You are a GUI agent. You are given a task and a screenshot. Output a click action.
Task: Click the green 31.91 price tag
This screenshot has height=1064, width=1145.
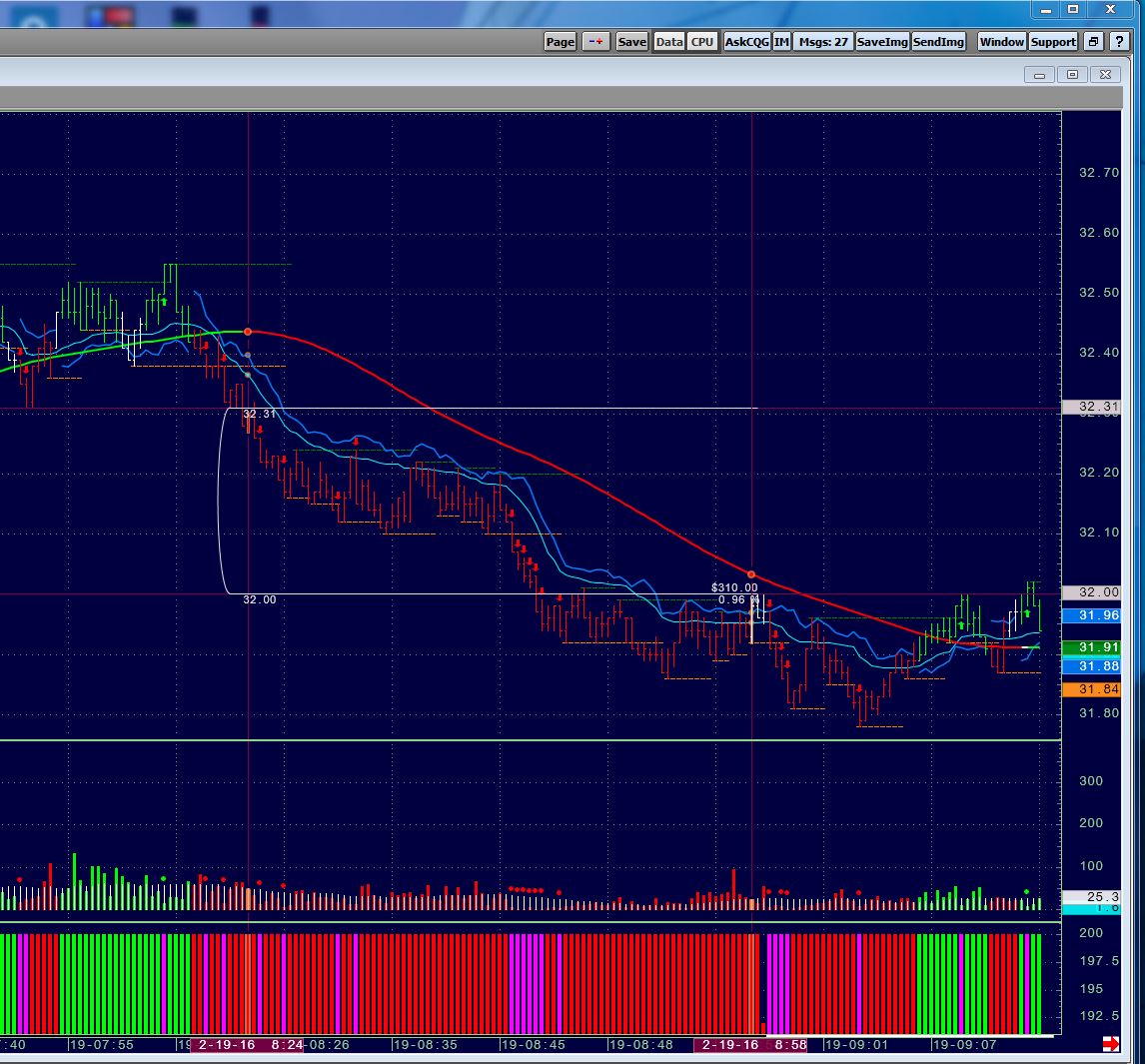(x=1091, y=647)
